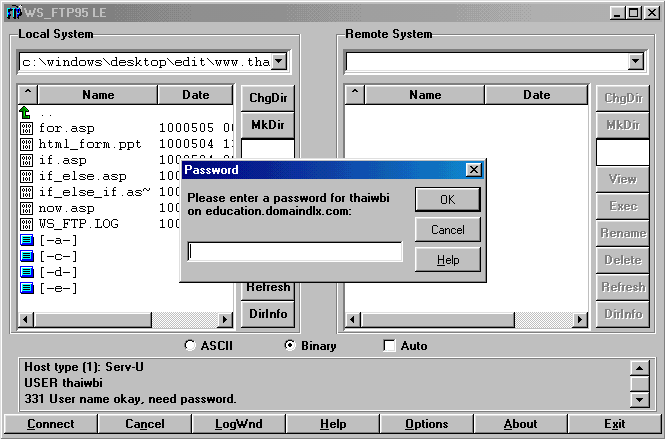The height and width of the screenshot is (439, 665).
Task: Click Cancel in the Password dialog
Action: 447,229
